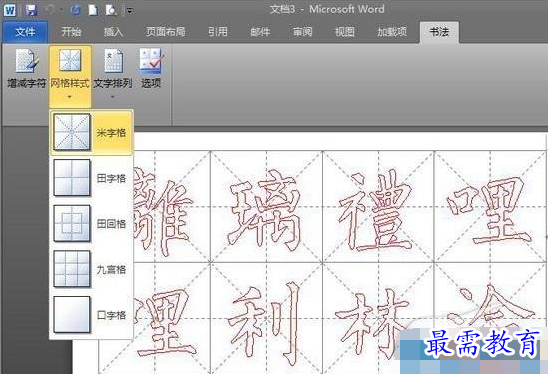548x374 pixels.
Task: Click the 禮 calligraphy character in document
Action: 376,210
